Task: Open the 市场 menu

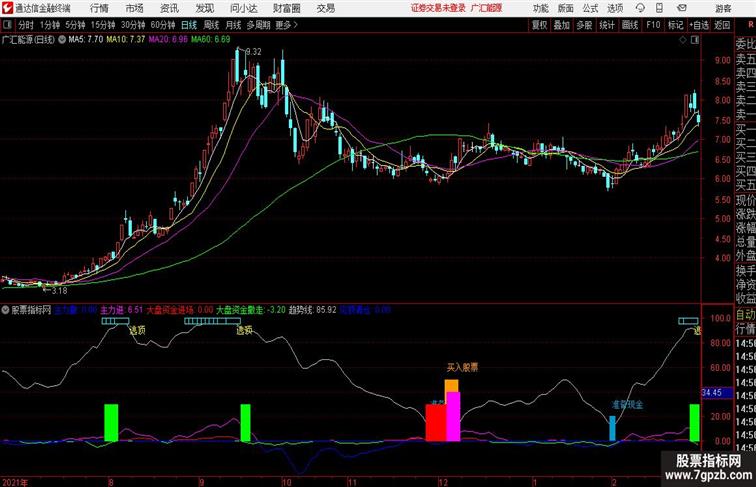Action: point(135,8)
